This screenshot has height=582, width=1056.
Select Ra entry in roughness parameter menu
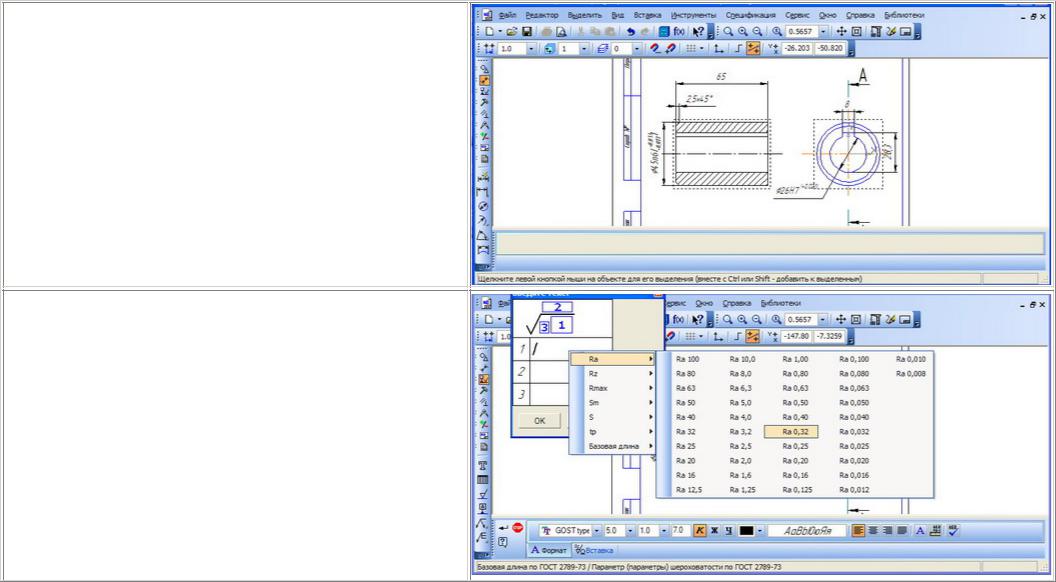[x=612, y=360]
